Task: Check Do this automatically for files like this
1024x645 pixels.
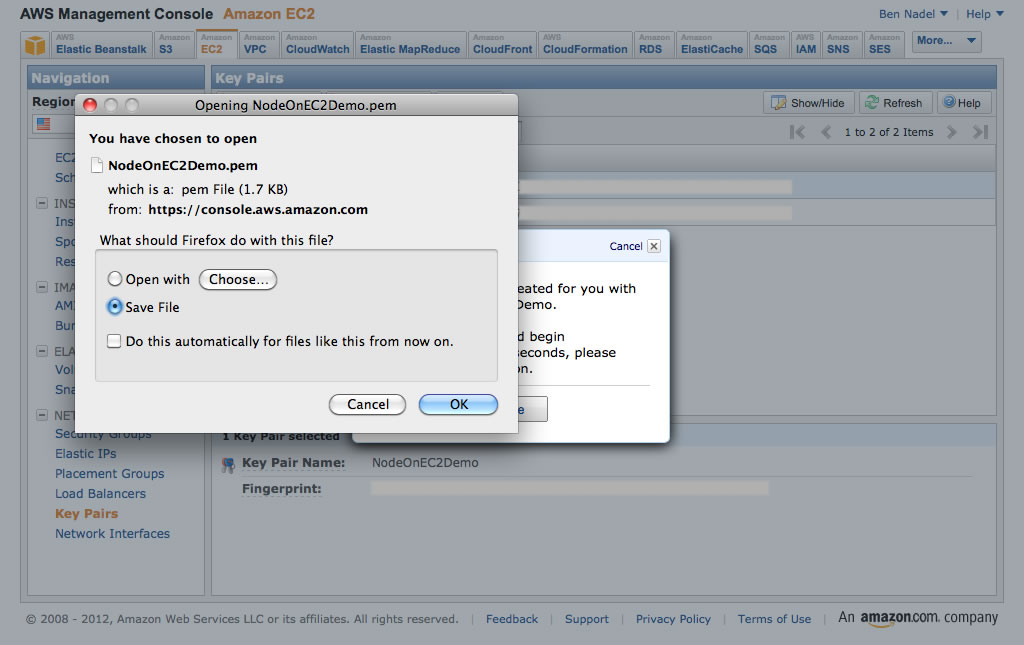Action: [114, 341]
